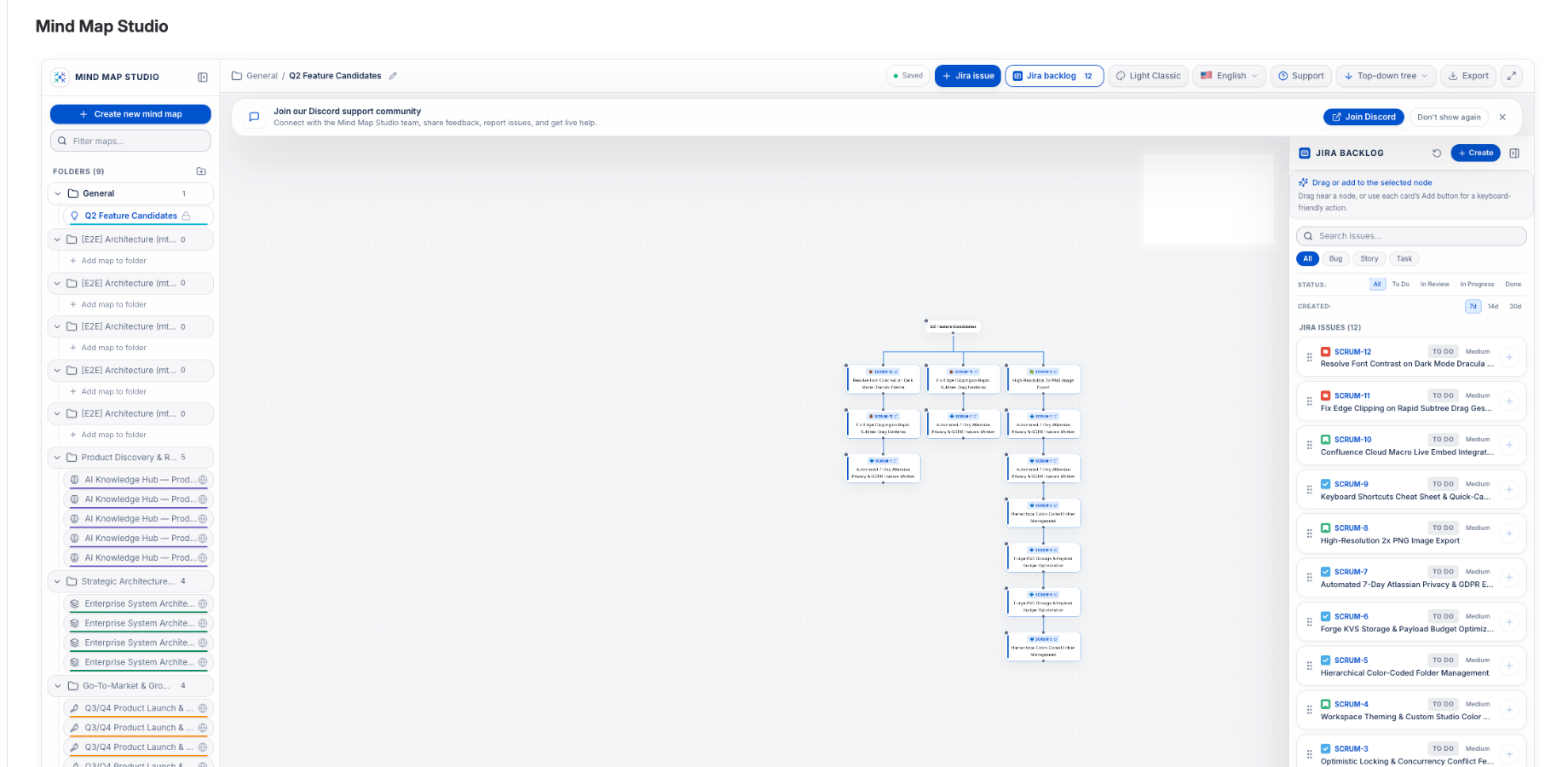Viewport: 1568px width, 767px height.
Task: Dismiss the Discord community banner
Action: (x=1502, y=118)
